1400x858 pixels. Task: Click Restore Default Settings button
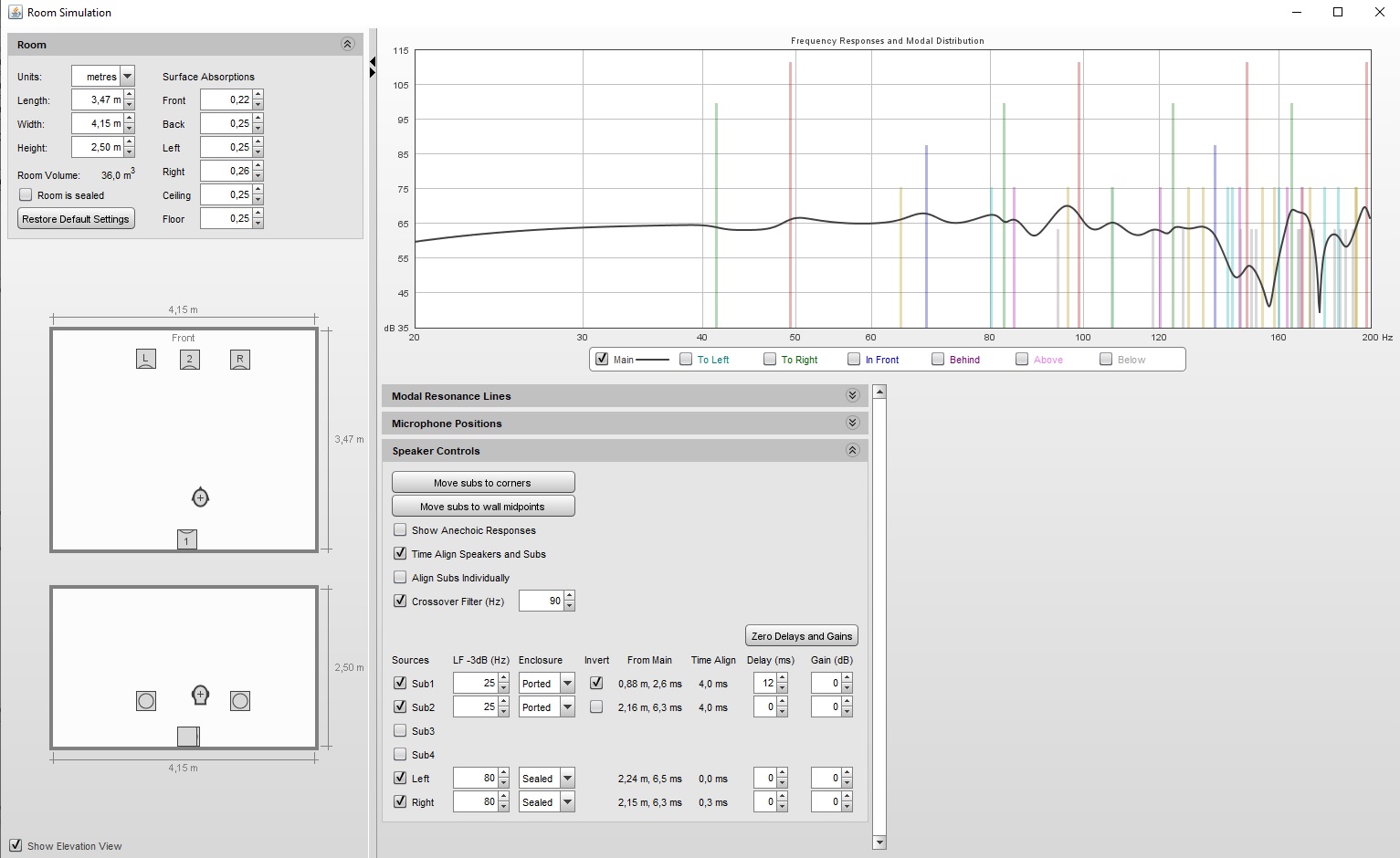click(76, 219)
